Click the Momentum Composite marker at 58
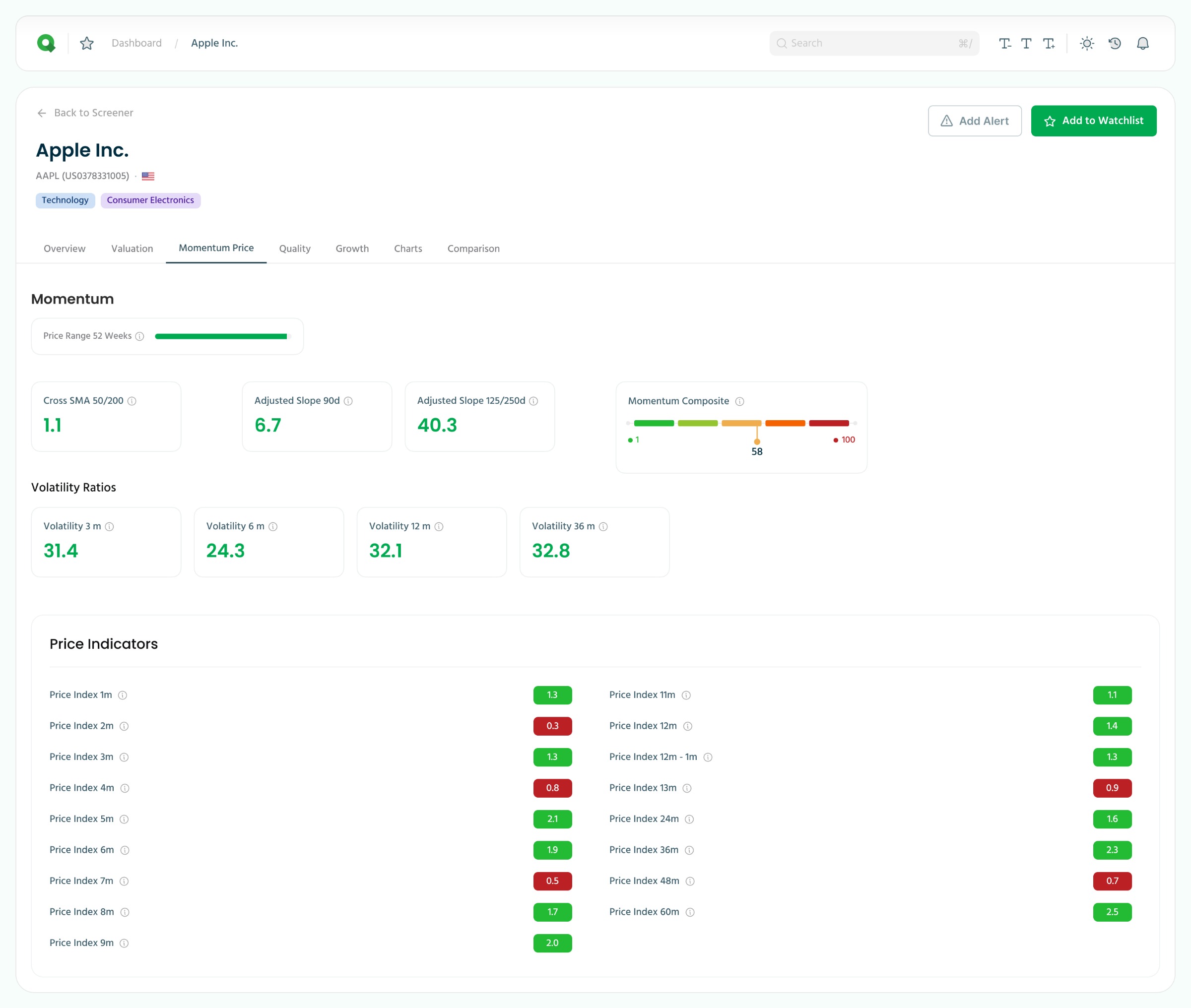 point(757,441)
